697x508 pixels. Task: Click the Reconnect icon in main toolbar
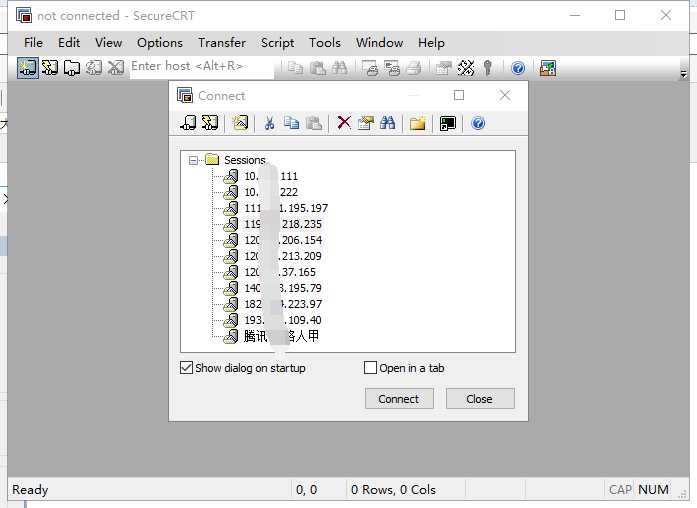point(94,68)
